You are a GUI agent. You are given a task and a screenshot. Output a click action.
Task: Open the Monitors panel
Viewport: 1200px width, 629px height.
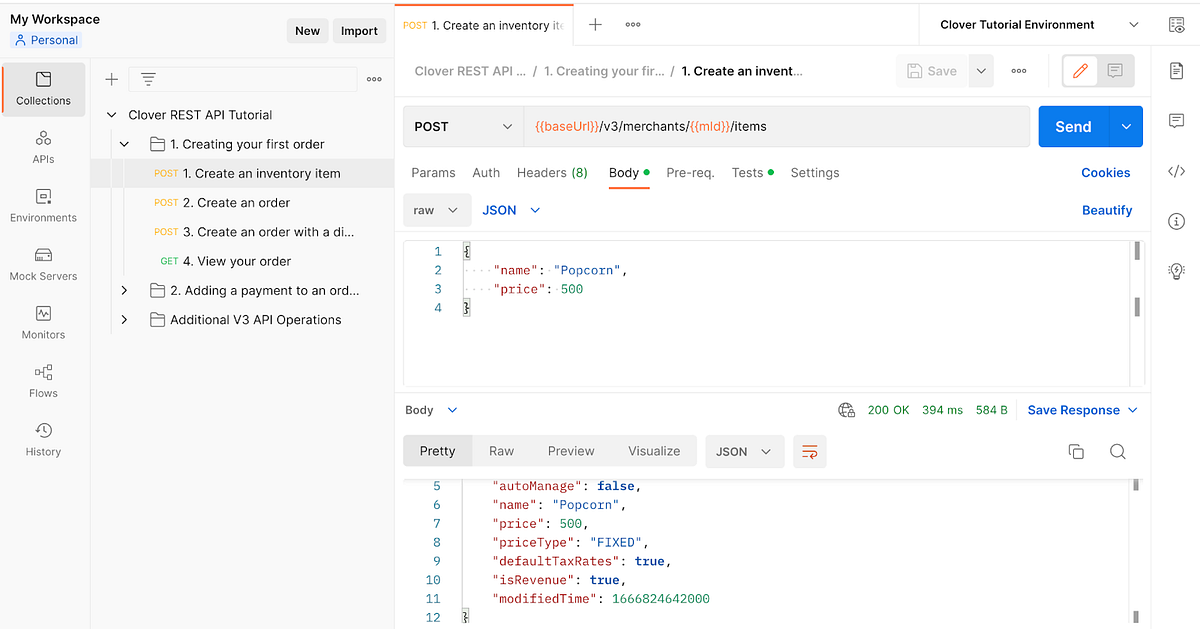pos(43,320)
